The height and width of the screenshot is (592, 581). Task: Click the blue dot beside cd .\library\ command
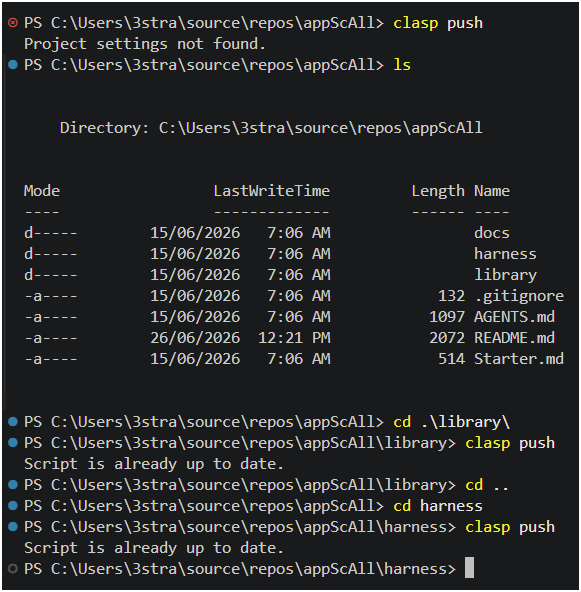[x=13, y=421]
